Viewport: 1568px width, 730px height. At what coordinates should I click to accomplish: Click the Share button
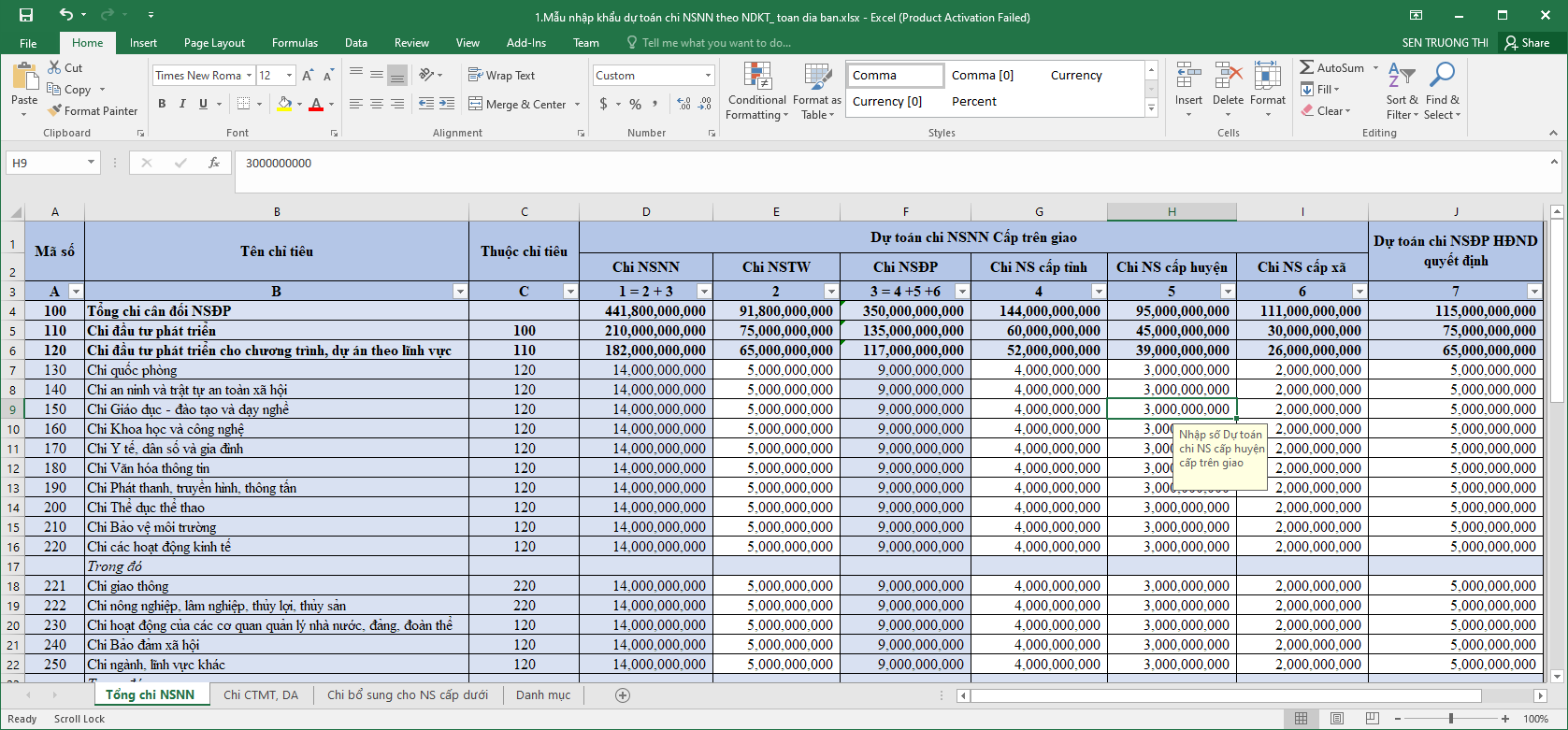[1527, 43]
